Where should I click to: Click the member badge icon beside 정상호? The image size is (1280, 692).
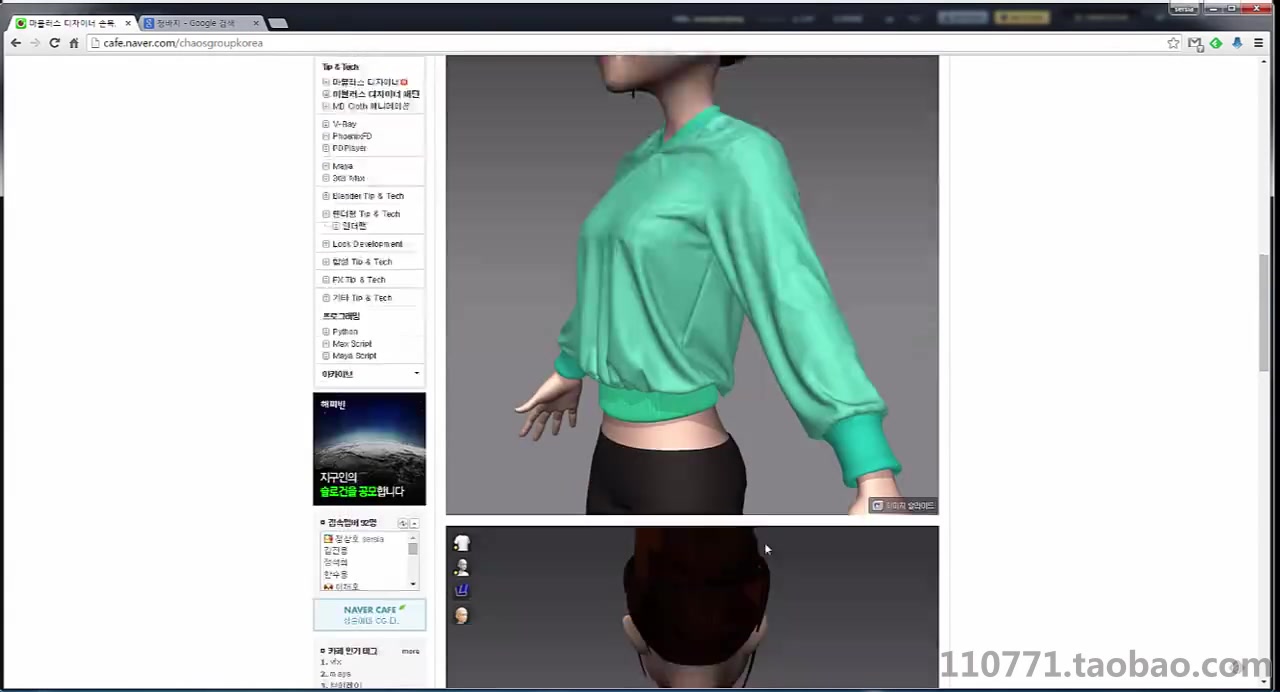328,538
